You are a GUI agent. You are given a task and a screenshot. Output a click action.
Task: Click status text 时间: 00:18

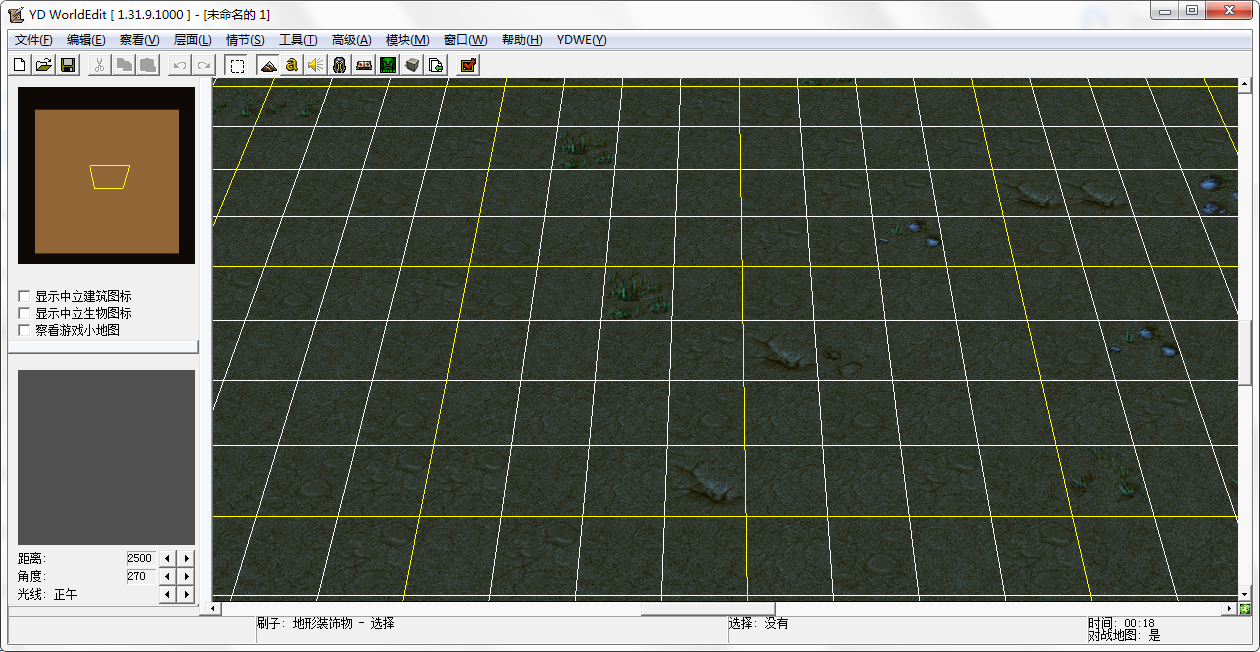pos(1121,623)
